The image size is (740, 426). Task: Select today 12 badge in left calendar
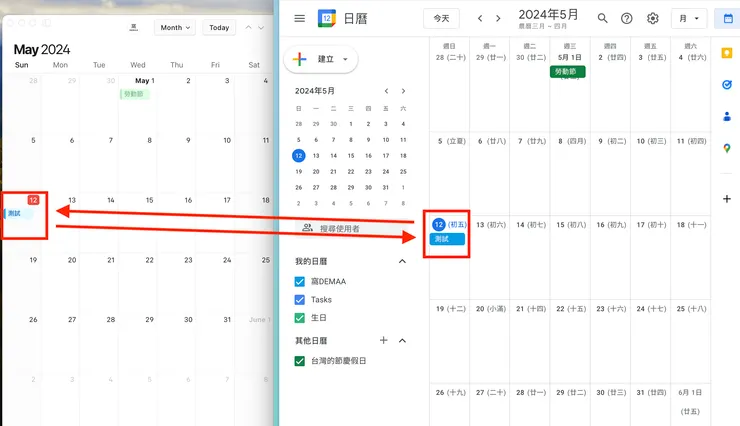[x=33, y=200]
